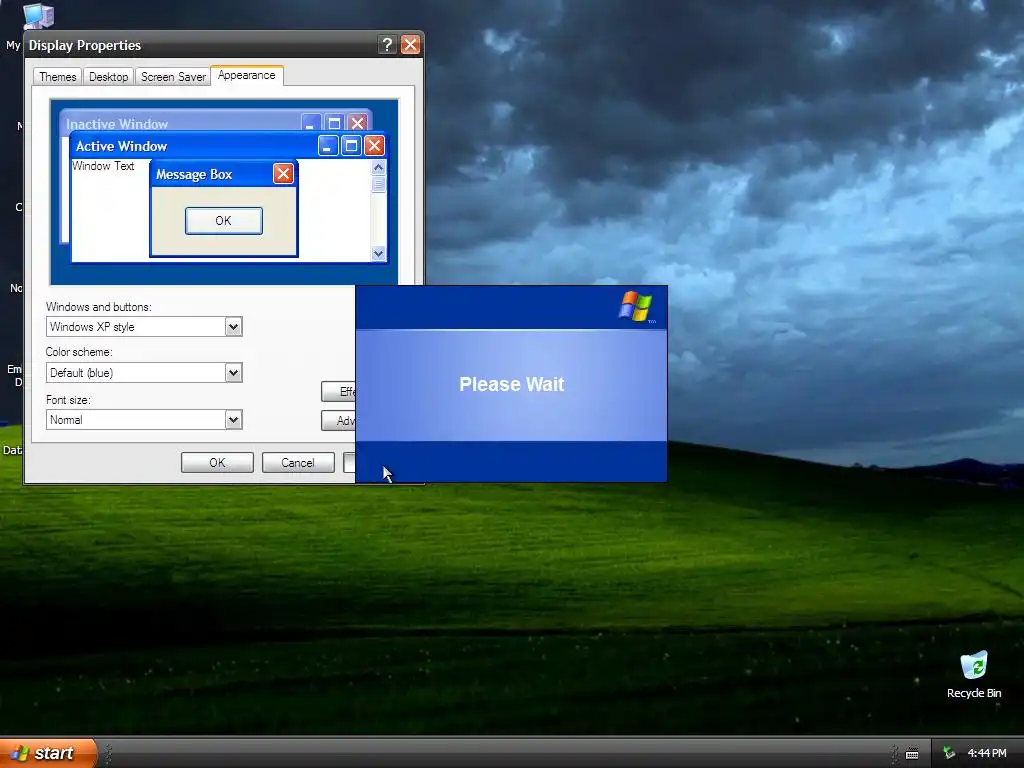Switch to the Themes tab

pyautogui.click(x=57, y=76)
